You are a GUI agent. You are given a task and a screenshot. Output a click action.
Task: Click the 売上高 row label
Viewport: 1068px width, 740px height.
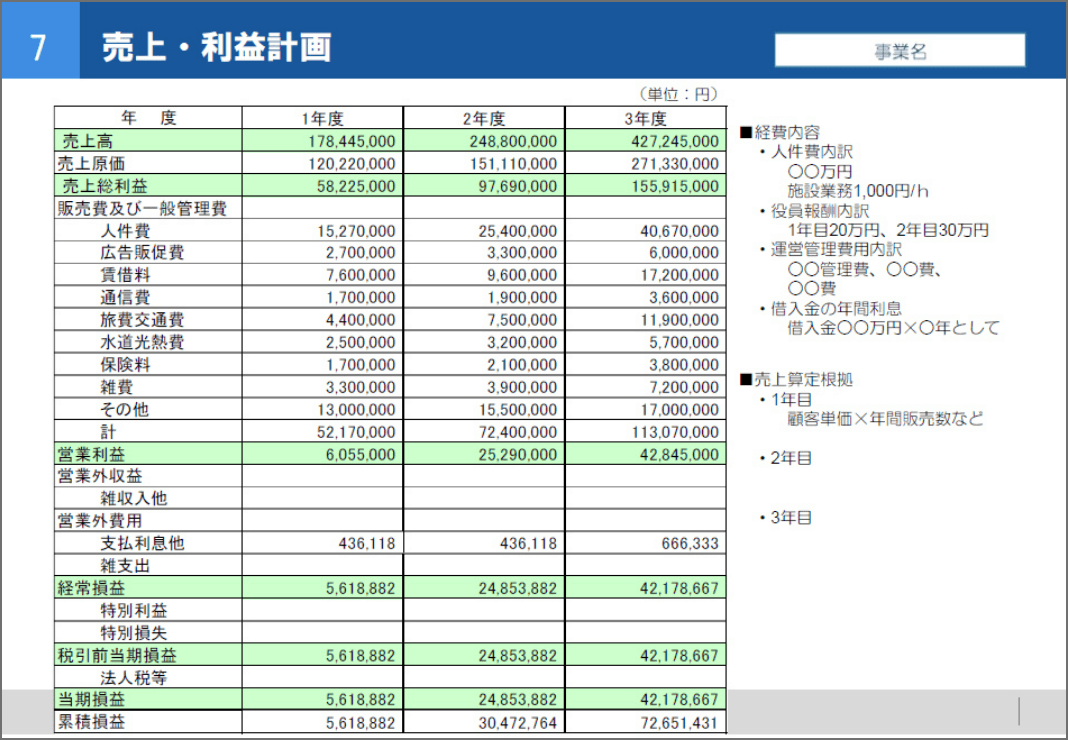(x=87, y=141)
